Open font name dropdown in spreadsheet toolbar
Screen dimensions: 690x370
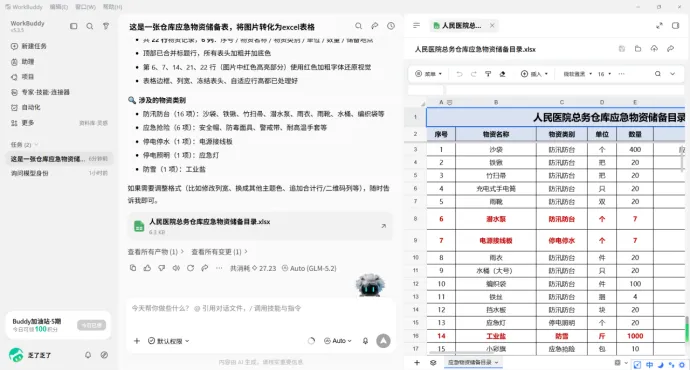coord(578,74)
